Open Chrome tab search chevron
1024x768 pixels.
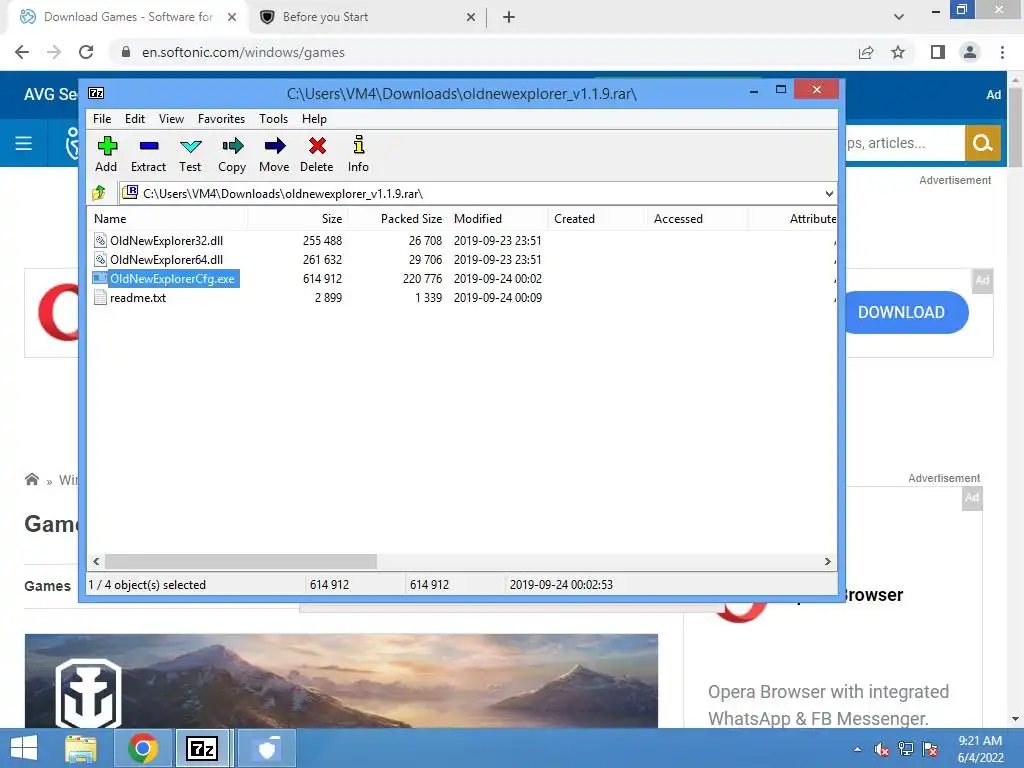point(899,17)
